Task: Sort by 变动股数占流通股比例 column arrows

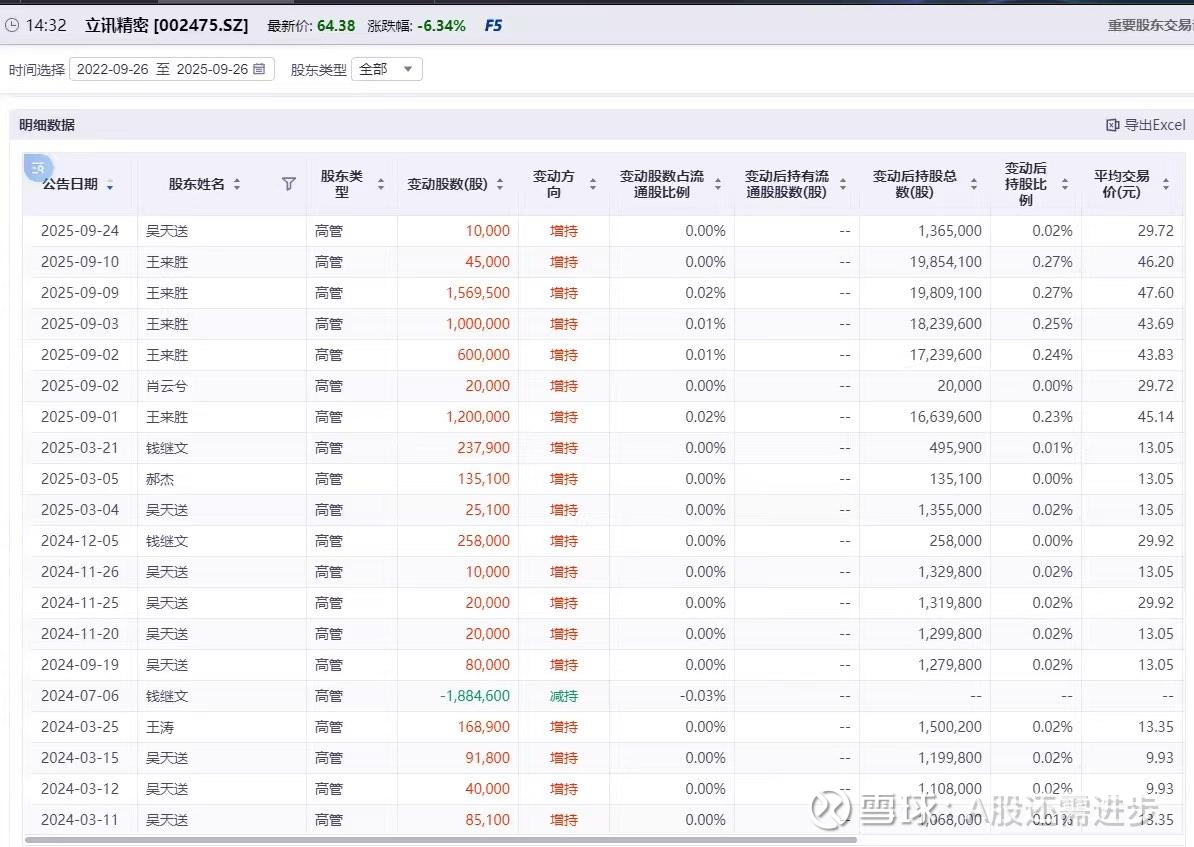Action: [718, 185]
